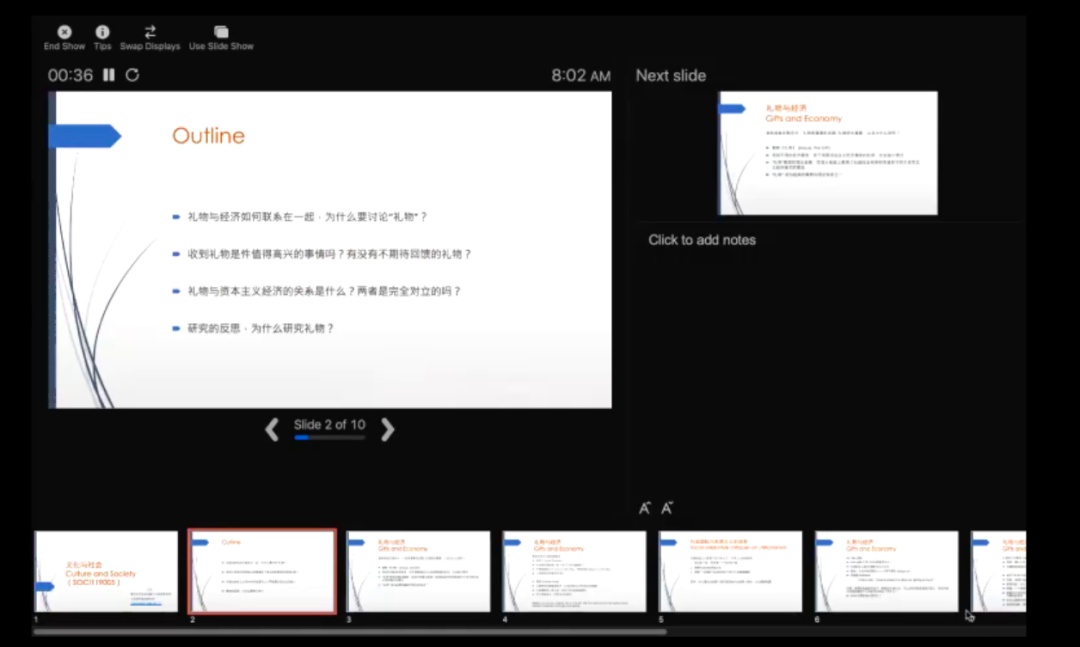Image resolution: width=1080 pixels, height=647 pixels.
Task: Go back with previous slide arrow
Action: 271,430
